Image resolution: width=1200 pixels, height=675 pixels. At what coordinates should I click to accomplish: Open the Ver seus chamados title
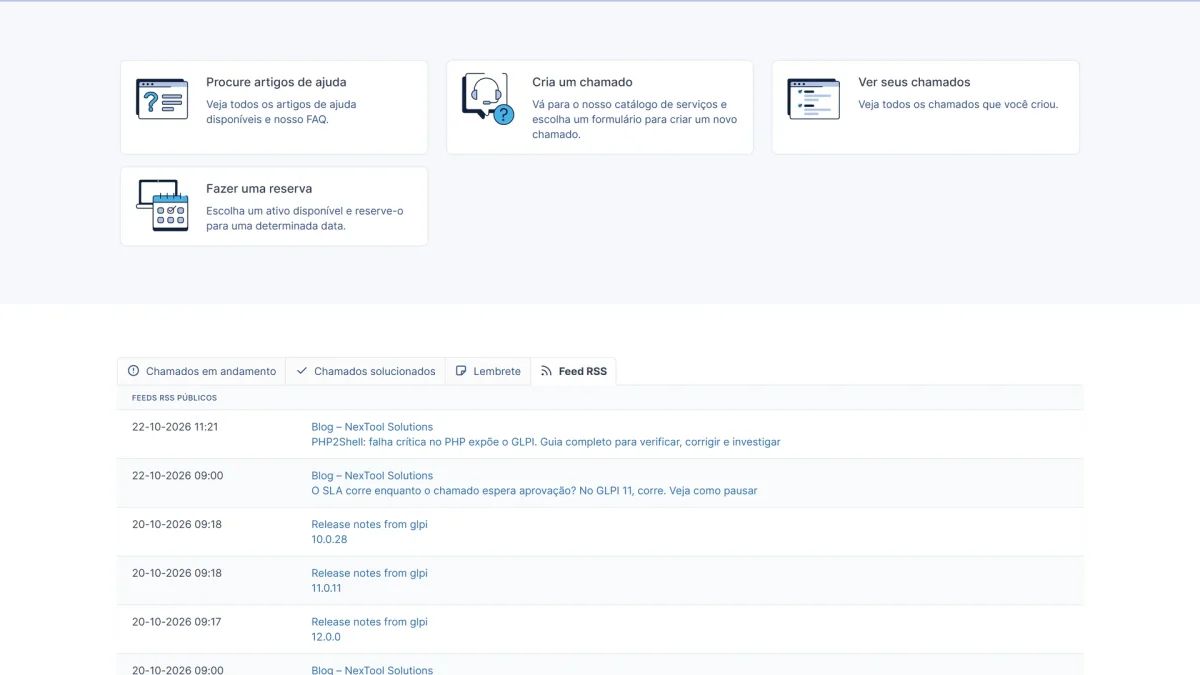[914, 82]
